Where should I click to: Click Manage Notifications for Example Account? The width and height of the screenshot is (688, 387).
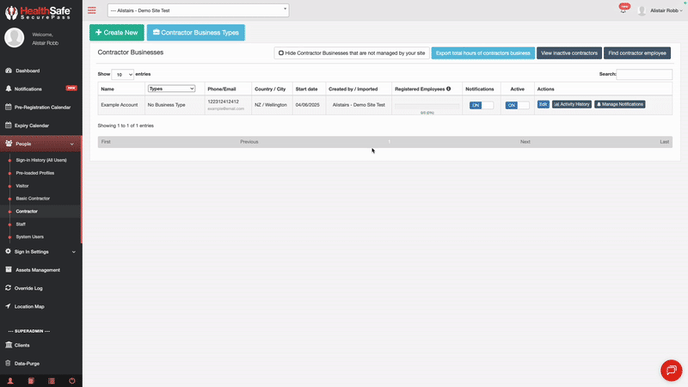(x=620, y=104)
